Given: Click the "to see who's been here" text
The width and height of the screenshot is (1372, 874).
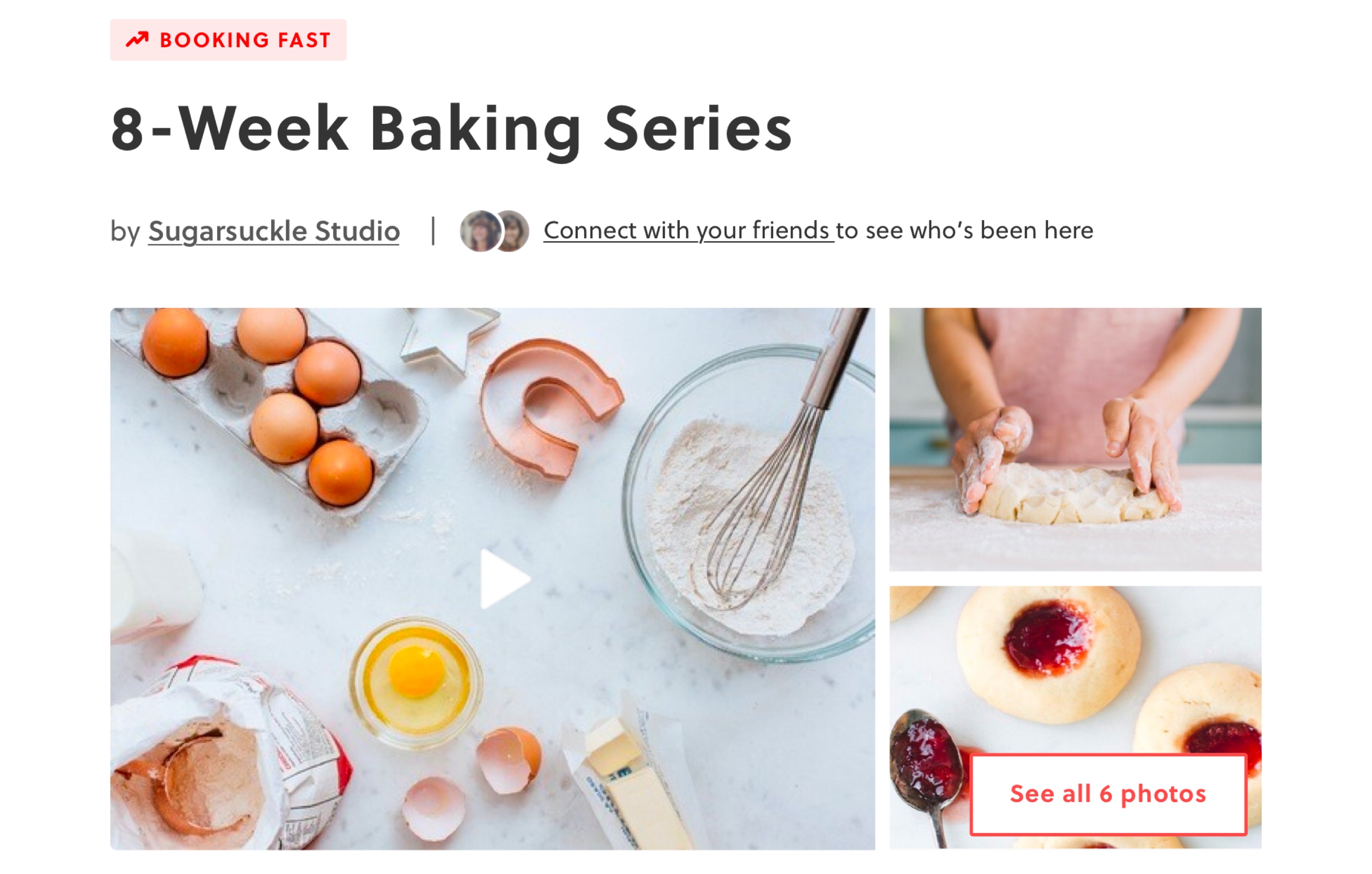Looking at the screenshot, I should coord(965,230).
